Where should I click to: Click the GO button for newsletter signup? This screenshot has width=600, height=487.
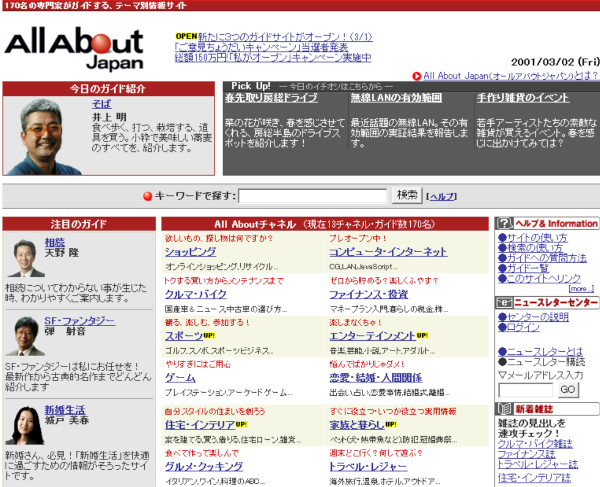click(x=568, y=389)
